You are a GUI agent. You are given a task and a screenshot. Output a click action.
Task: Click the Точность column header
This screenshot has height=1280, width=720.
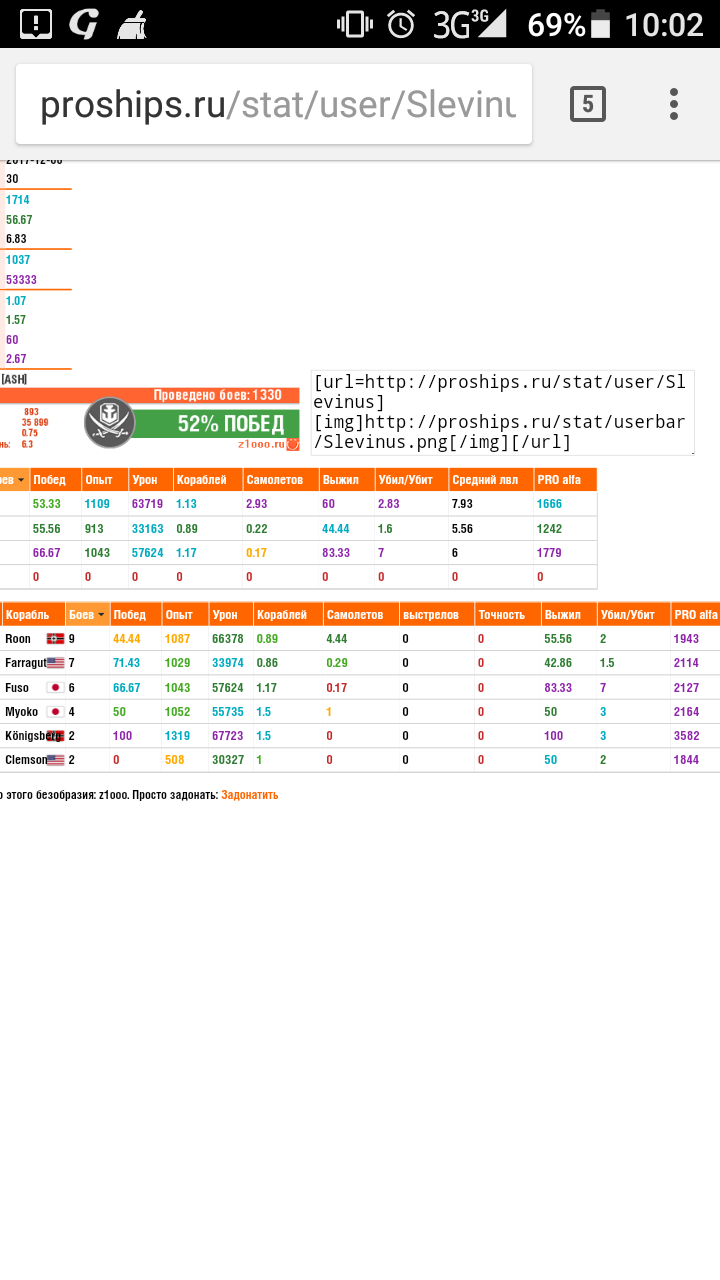(501, 615)
